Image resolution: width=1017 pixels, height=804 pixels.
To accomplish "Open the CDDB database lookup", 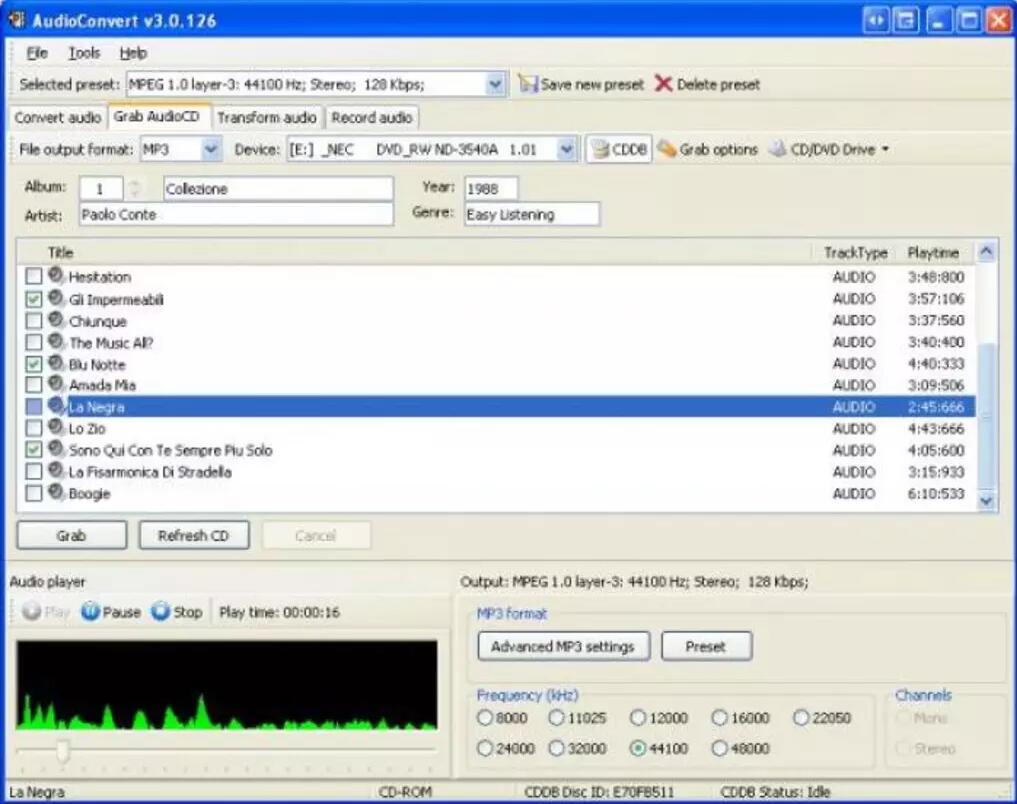I will pyautogui.click(x=619, y=150).
